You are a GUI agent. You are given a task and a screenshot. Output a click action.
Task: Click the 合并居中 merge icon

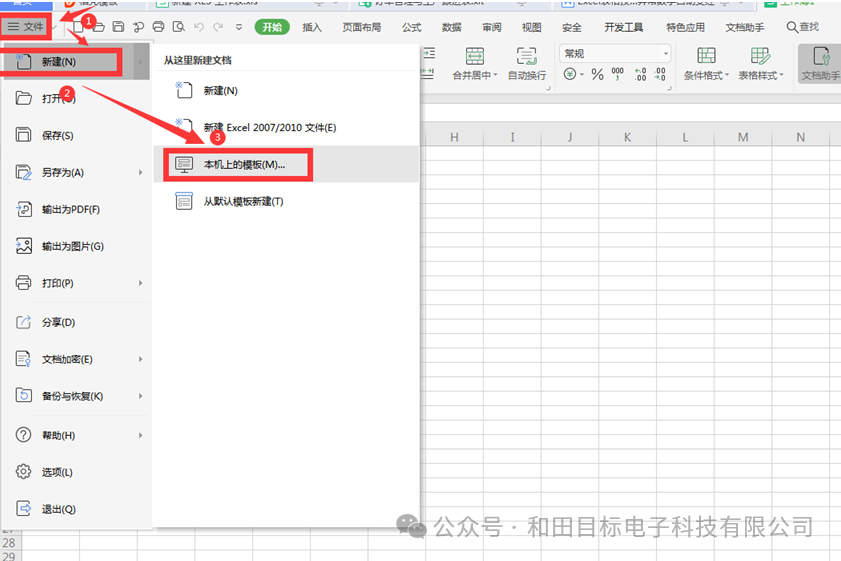(x=474, y=56)
